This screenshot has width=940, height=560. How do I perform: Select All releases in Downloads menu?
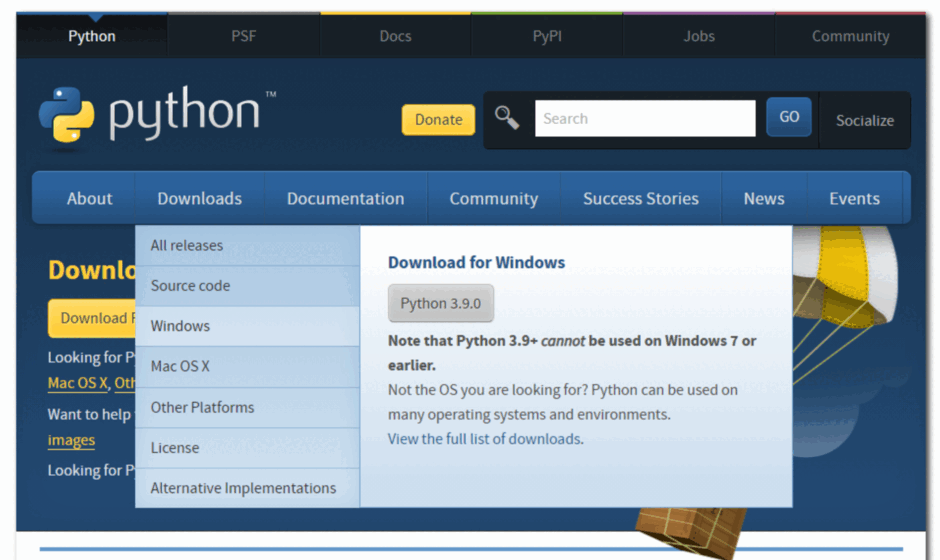tap(248, 245)
